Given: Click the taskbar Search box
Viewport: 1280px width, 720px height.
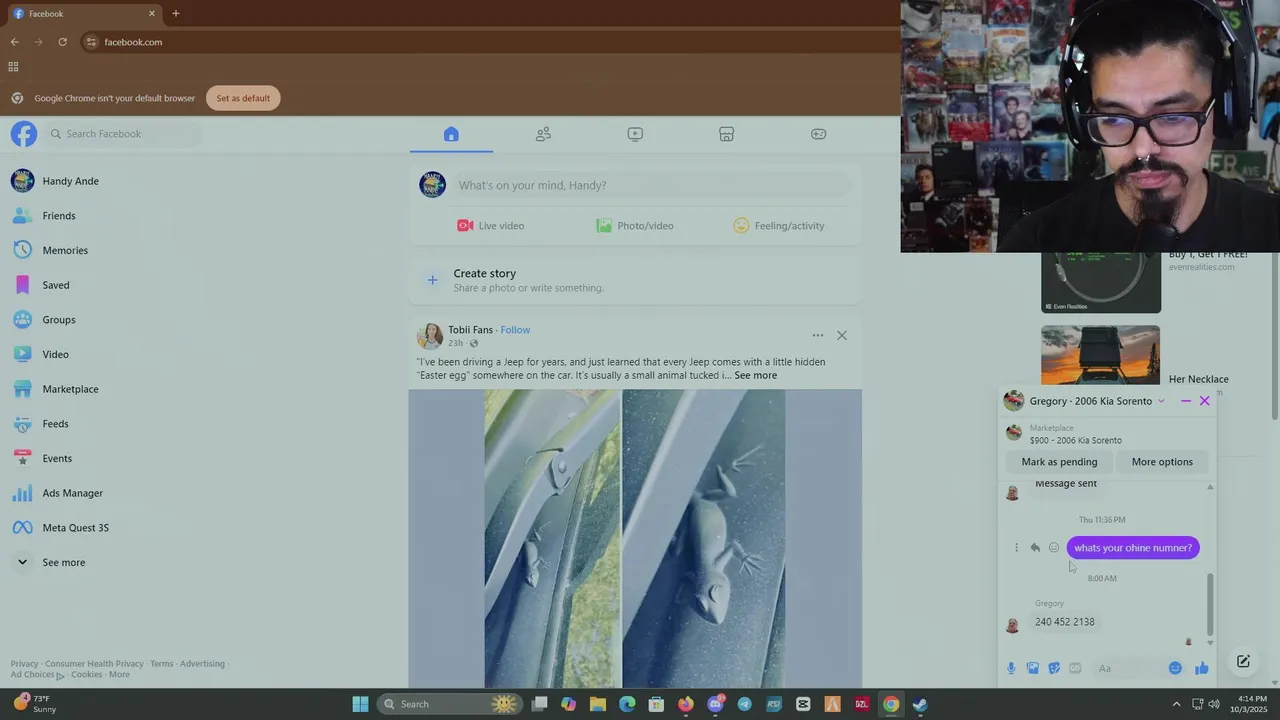Looking at the screenshot, I should pos(450,704).
